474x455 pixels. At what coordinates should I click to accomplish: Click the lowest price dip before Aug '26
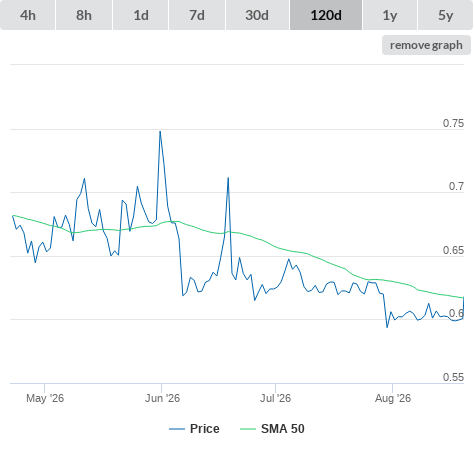pos(387,327)
